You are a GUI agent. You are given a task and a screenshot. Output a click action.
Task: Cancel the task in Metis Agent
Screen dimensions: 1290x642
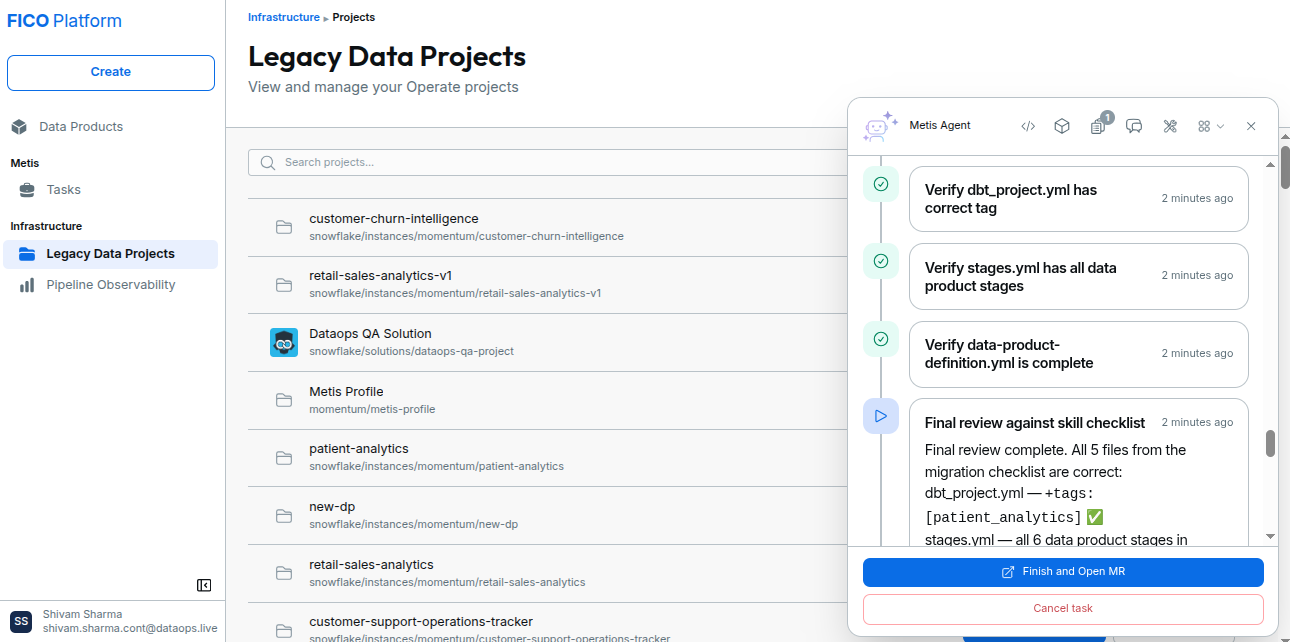1063,609
